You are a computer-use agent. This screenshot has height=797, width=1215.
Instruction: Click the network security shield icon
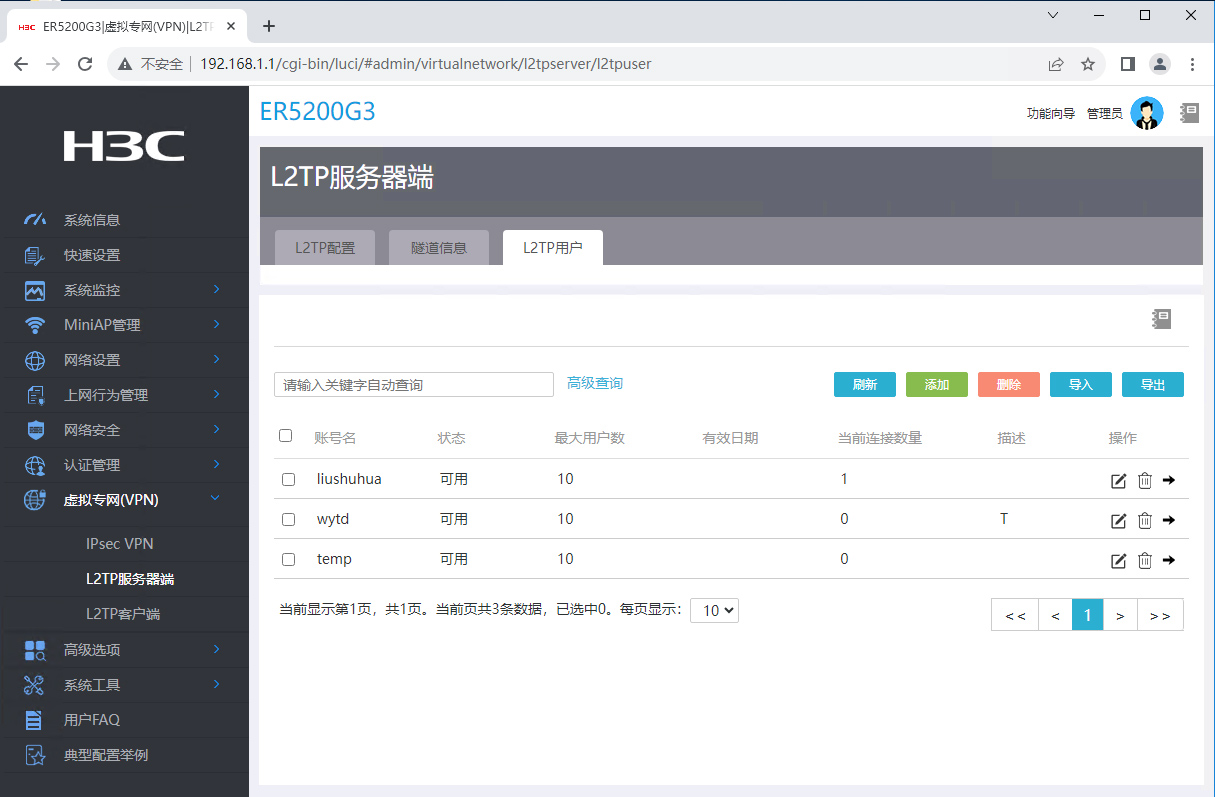(35, 430)
